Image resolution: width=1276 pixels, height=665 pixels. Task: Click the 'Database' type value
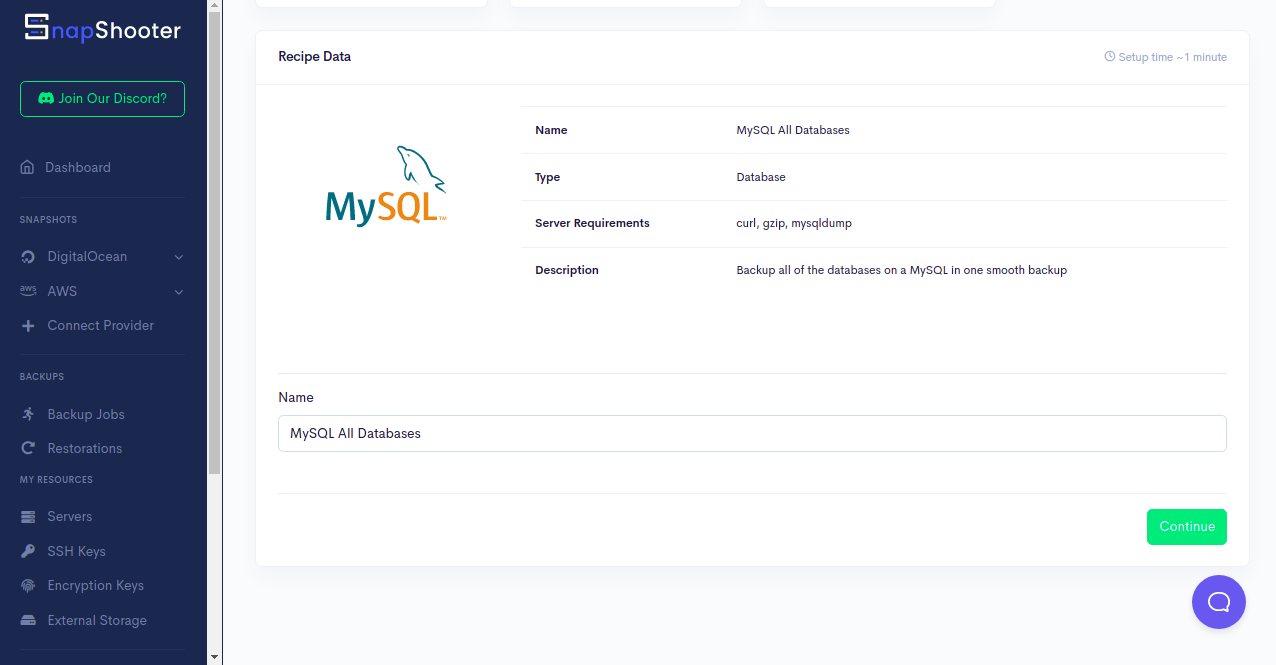[761, 177]
